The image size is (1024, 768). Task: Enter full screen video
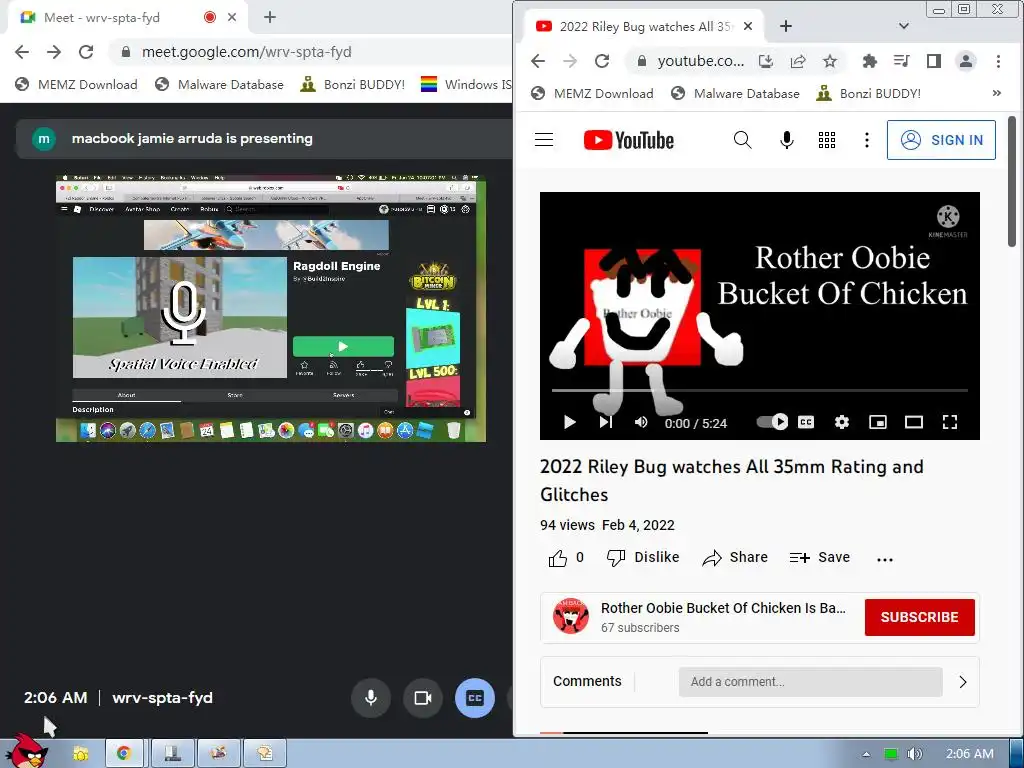coord(950,423)
